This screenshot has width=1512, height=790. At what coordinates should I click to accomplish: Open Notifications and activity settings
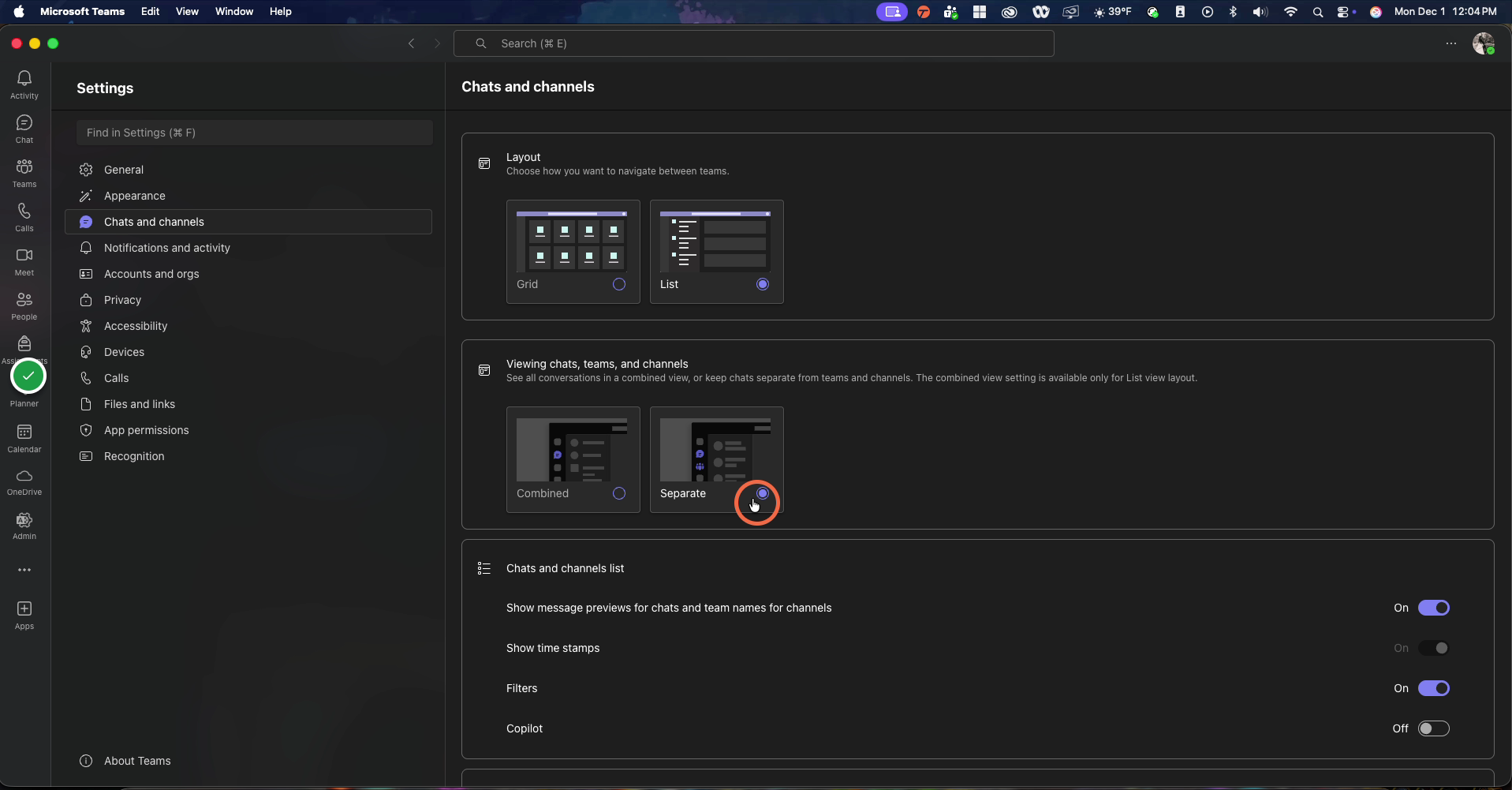248,248
